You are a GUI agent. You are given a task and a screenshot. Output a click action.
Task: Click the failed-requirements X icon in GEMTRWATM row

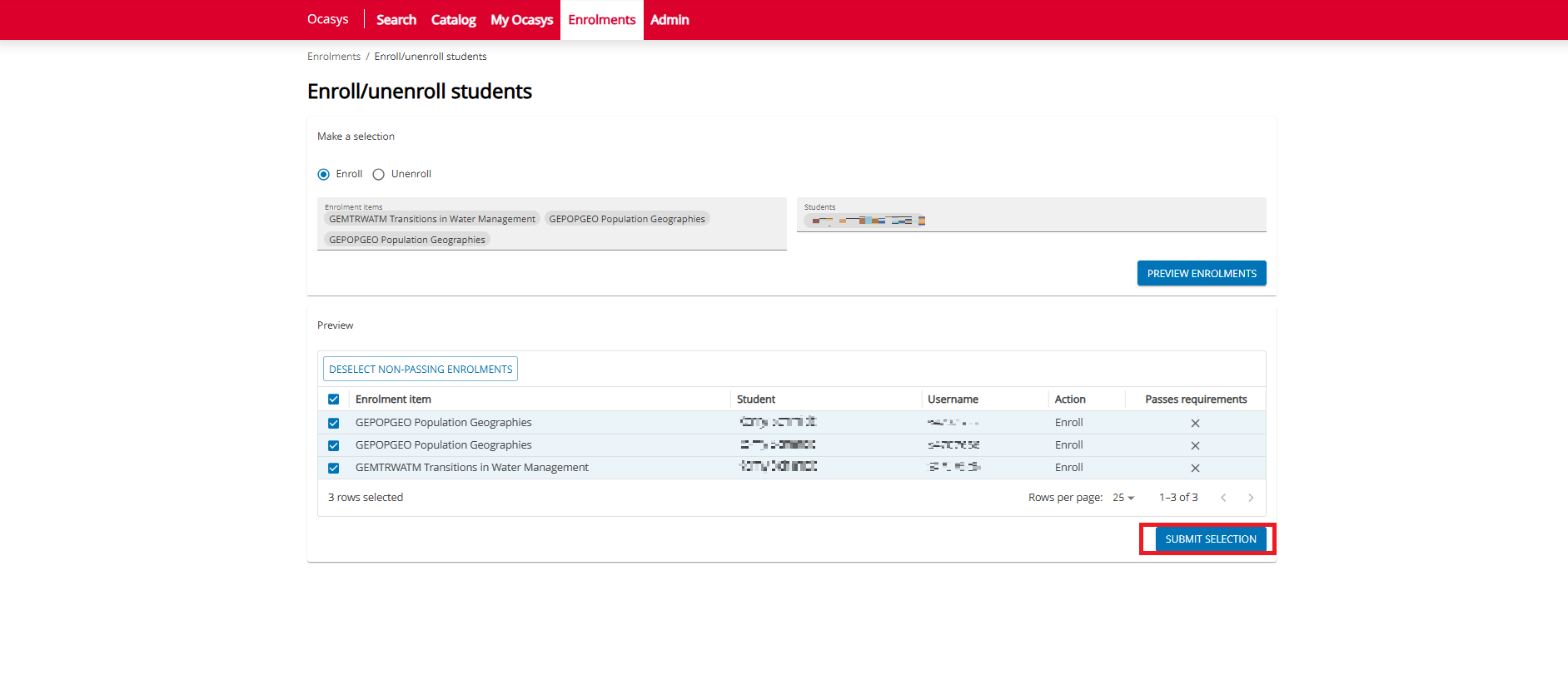1195,468
